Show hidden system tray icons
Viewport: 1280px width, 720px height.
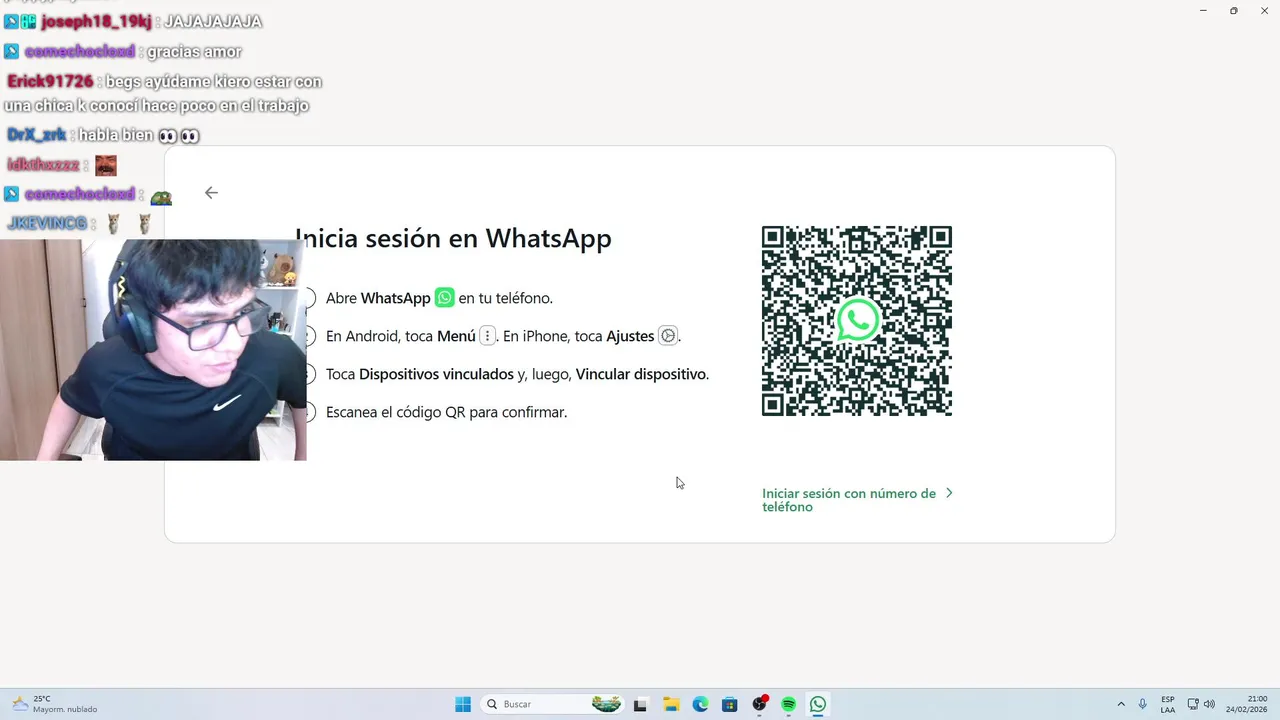[1121, 704]
